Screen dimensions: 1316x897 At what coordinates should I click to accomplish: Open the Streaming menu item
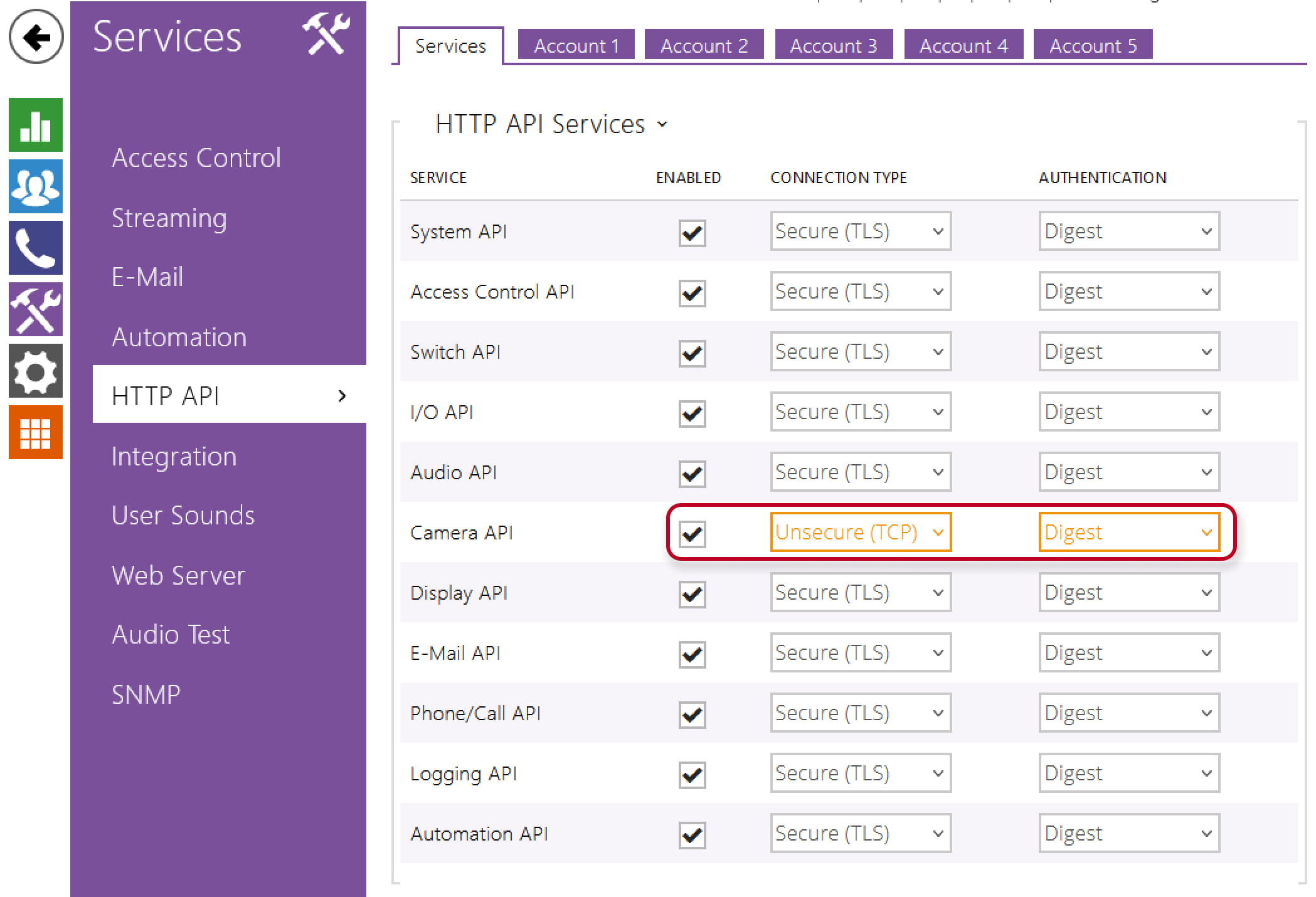click(169, 218)
